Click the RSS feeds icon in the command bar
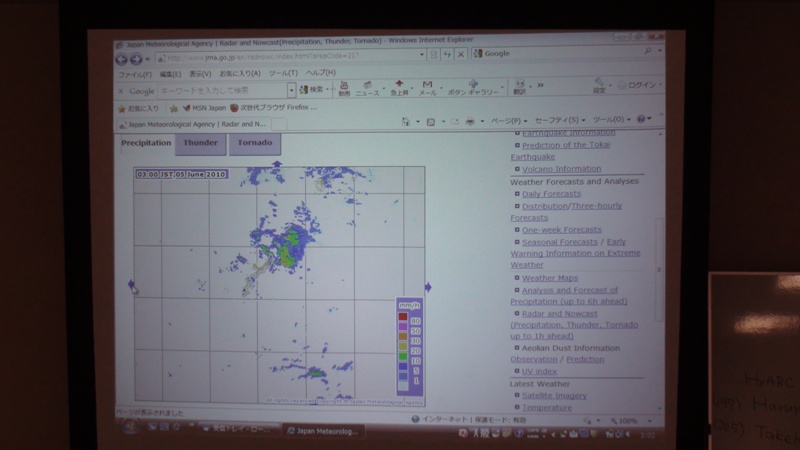The image size is (800, 450). 431,121
